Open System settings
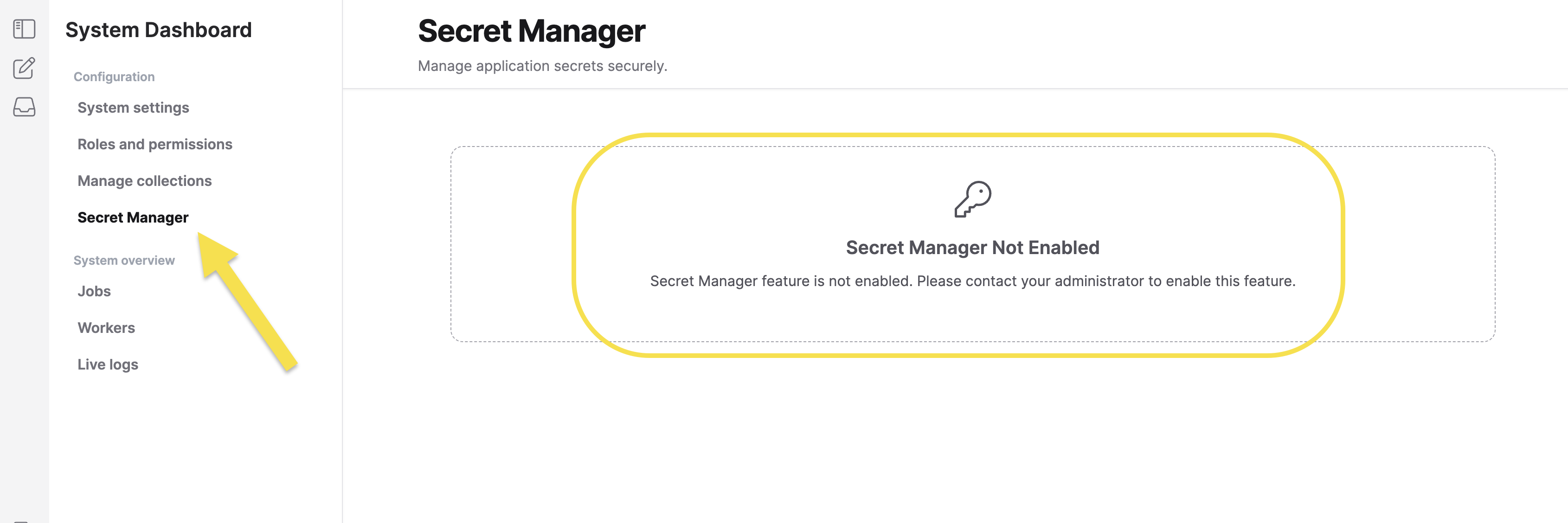The height and width of the screenshot is (523, 1568). click(x=133, y=108)
